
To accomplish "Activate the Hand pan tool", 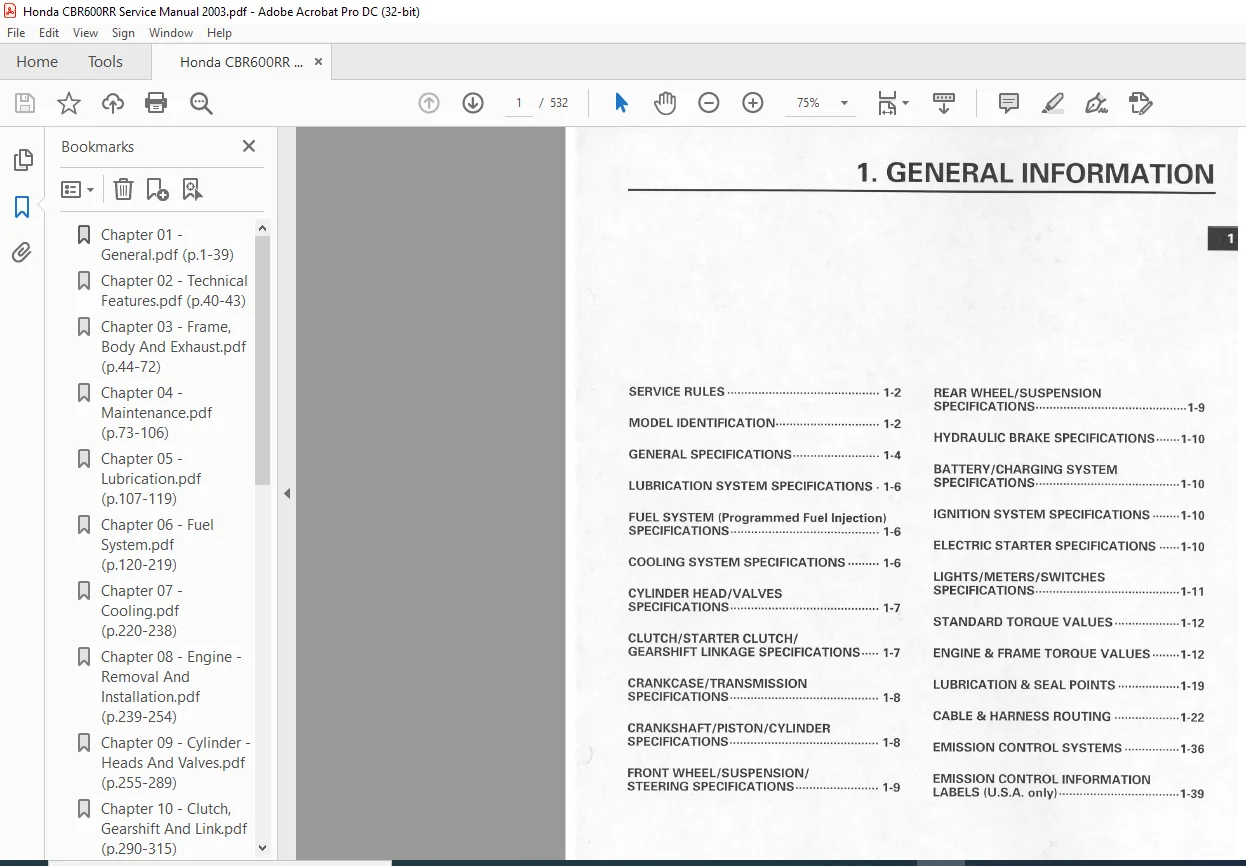I will tap(665, 103).
